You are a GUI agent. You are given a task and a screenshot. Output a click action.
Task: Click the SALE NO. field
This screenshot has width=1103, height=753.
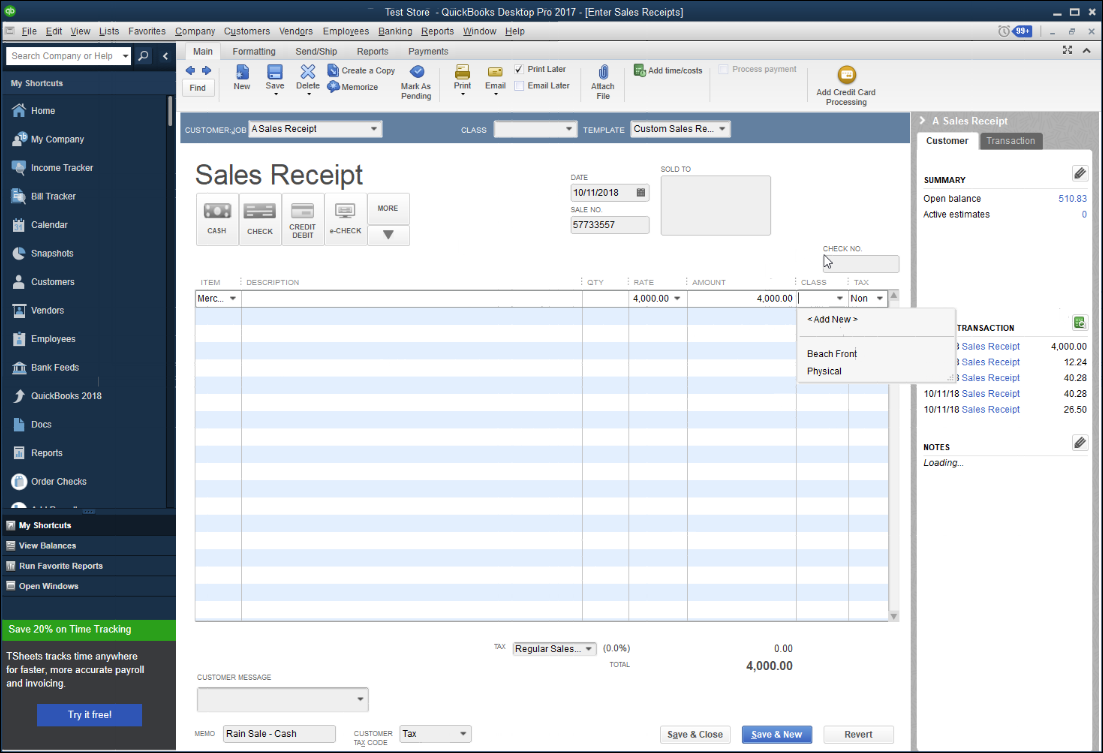pyautogui.click(x=610, y=225)
